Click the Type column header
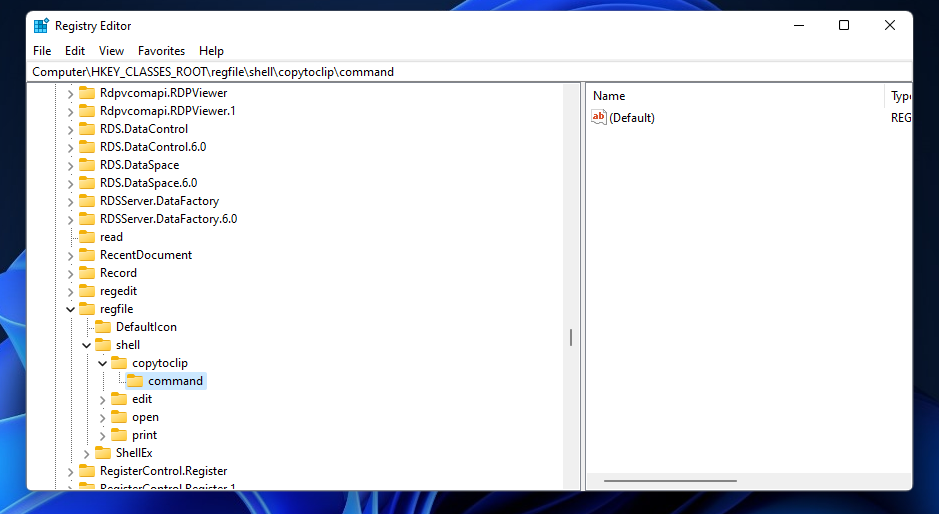Image resolution: width=939 pixels, height=514 pixels. pyautogui.click(x=899, y=96)
